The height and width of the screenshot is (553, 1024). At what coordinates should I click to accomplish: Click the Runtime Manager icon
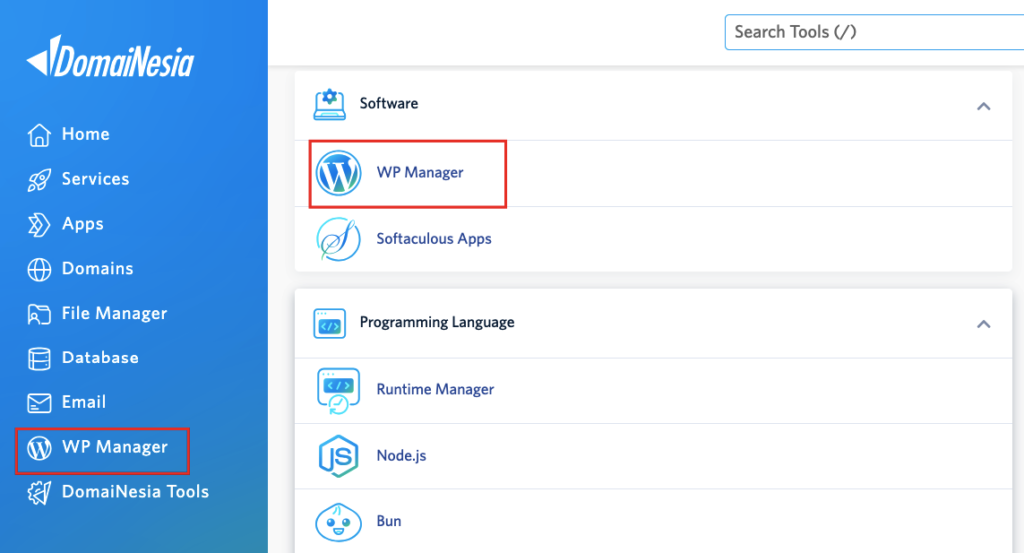pyautogui.click(x=338, y=390)
